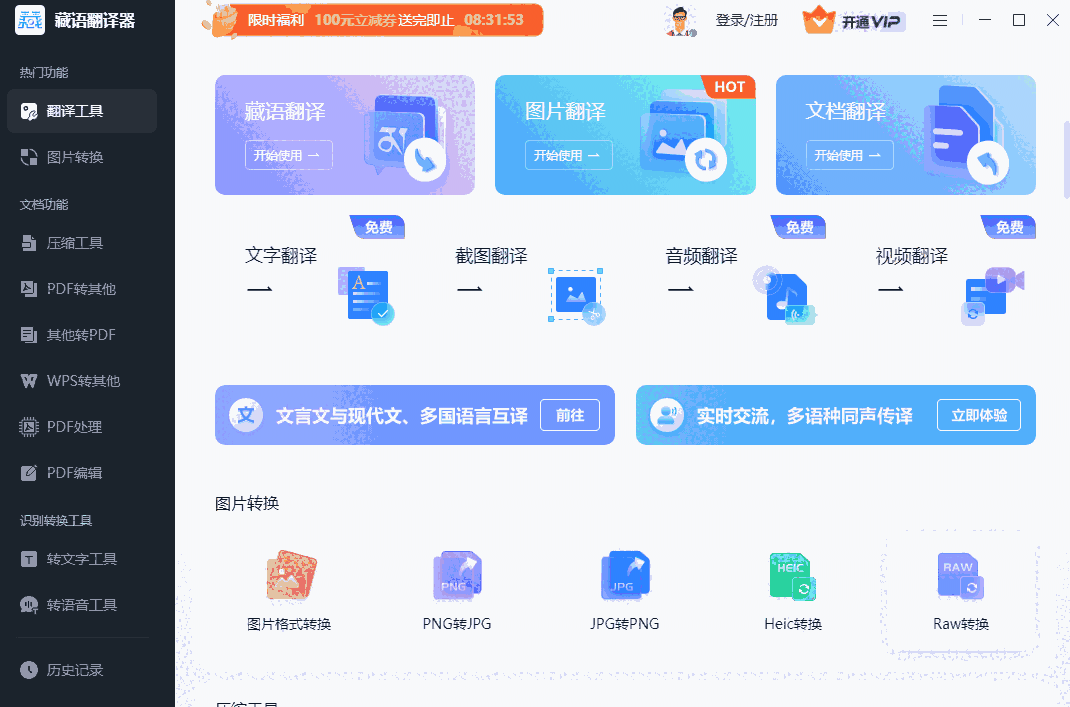Click 开始使用 on the 藏语翻译 card
1070x707 pixels.
[x=289, y=154]
